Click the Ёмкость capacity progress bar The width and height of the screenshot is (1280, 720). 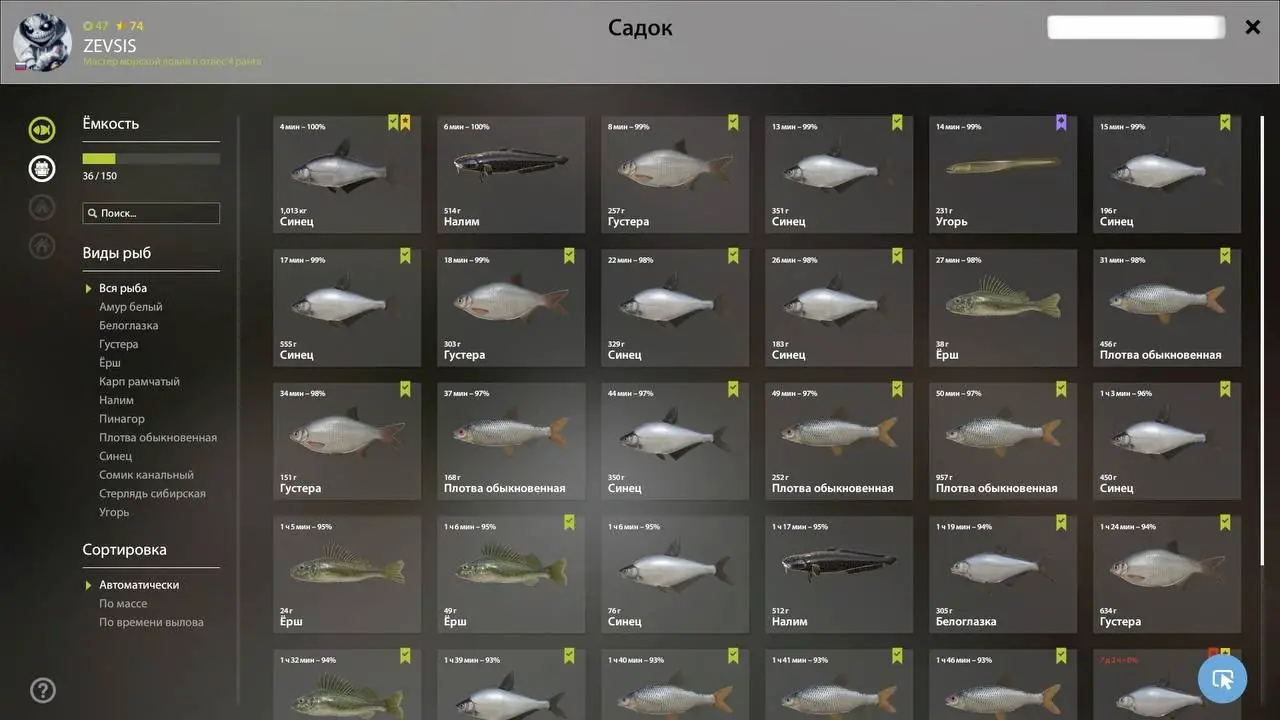tap(151, 158)
